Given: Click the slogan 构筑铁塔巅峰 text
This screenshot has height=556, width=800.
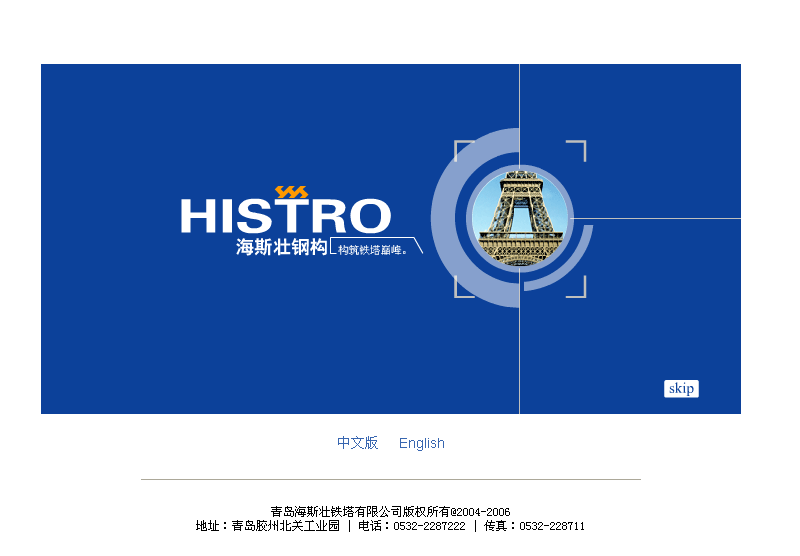Looking at the screenshot, I should (372, 250).
